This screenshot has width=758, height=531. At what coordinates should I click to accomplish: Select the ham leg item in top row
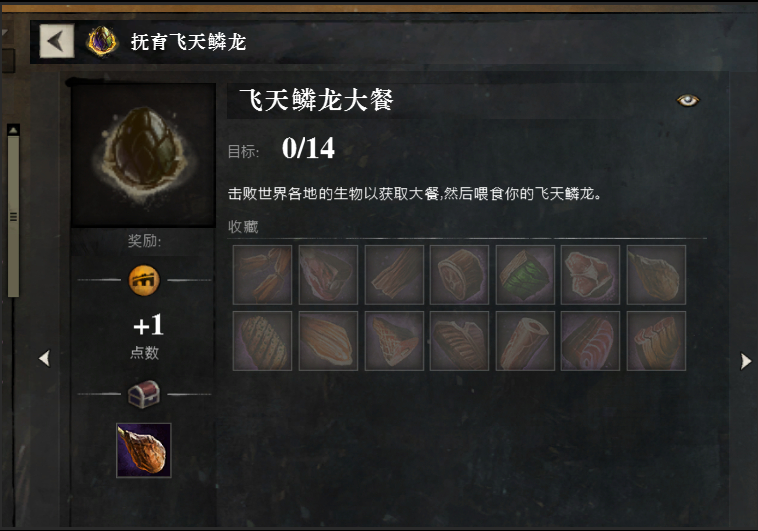click(x=656, y=275)
